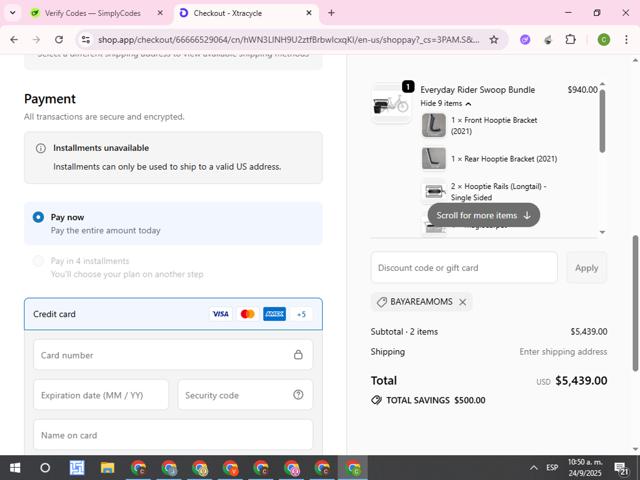Click the American Express logo
Screen dimensions: 640x480
click(274, 314)
